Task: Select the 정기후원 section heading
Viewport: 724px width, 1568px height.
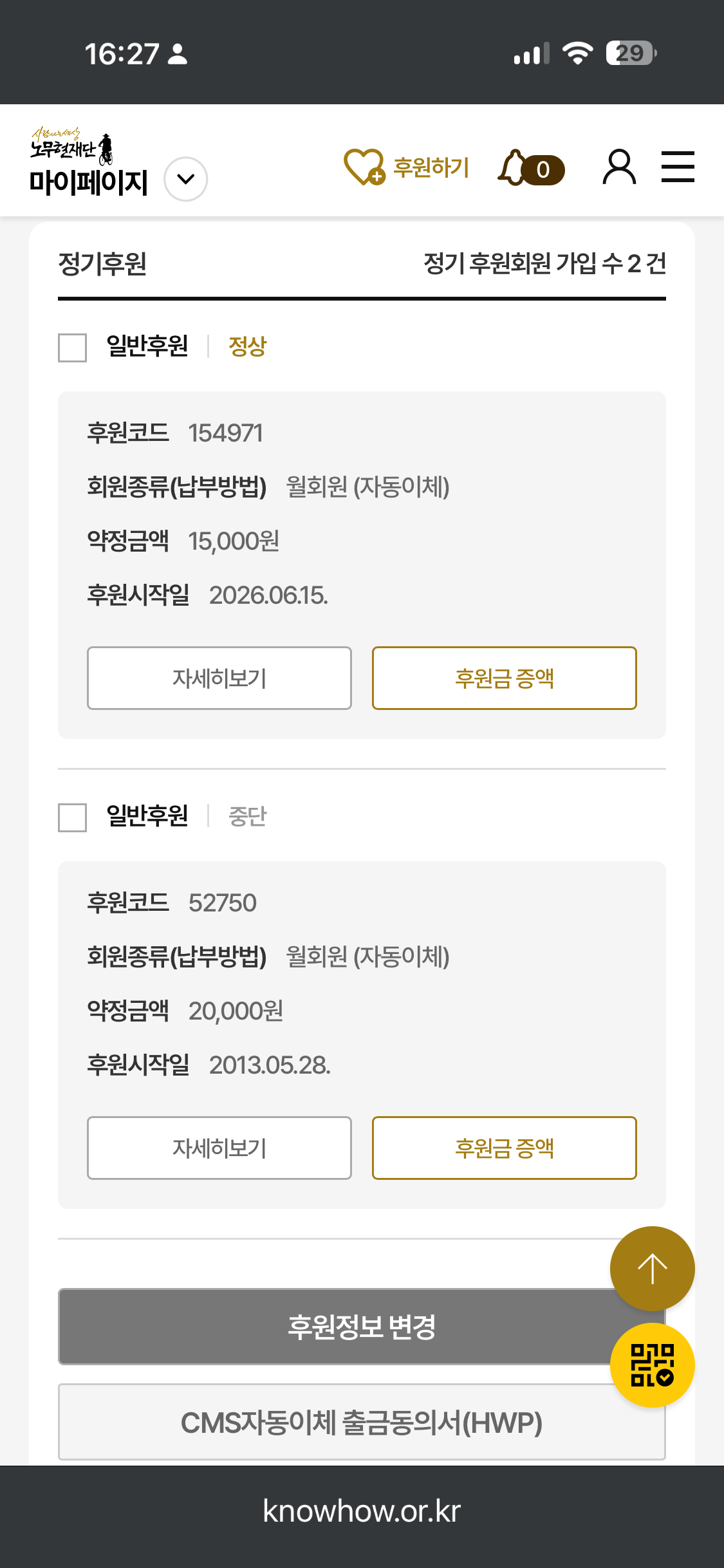Action: (102, 264)
